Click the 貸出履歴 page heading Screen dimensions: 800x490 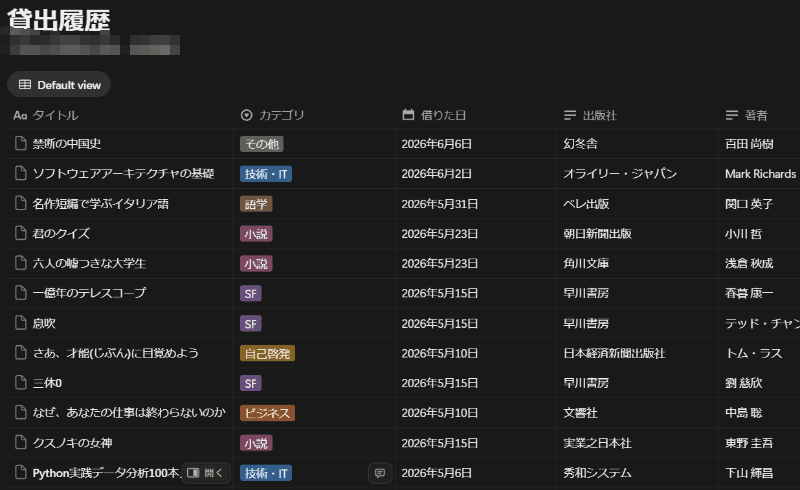pyautogui.click(x=59, y=20)
